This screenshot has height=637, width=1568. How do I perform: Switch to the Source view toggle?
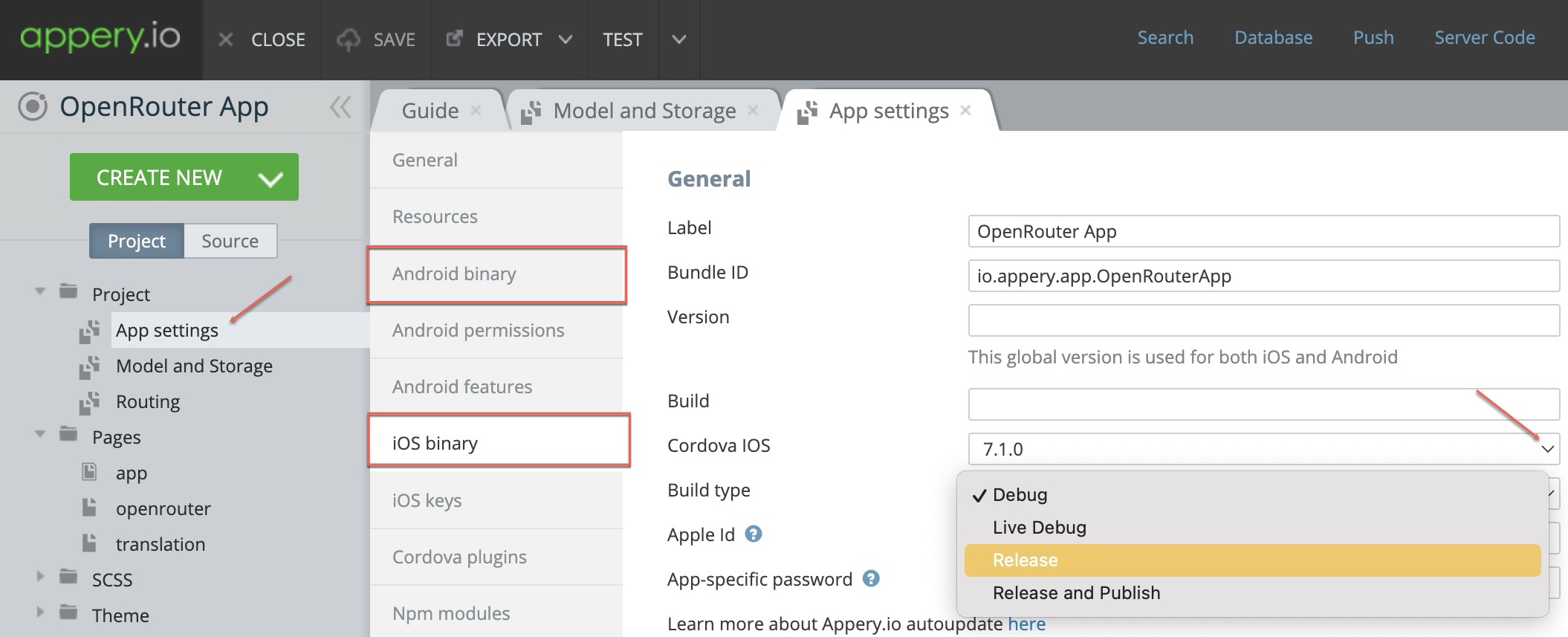(230, 241)
